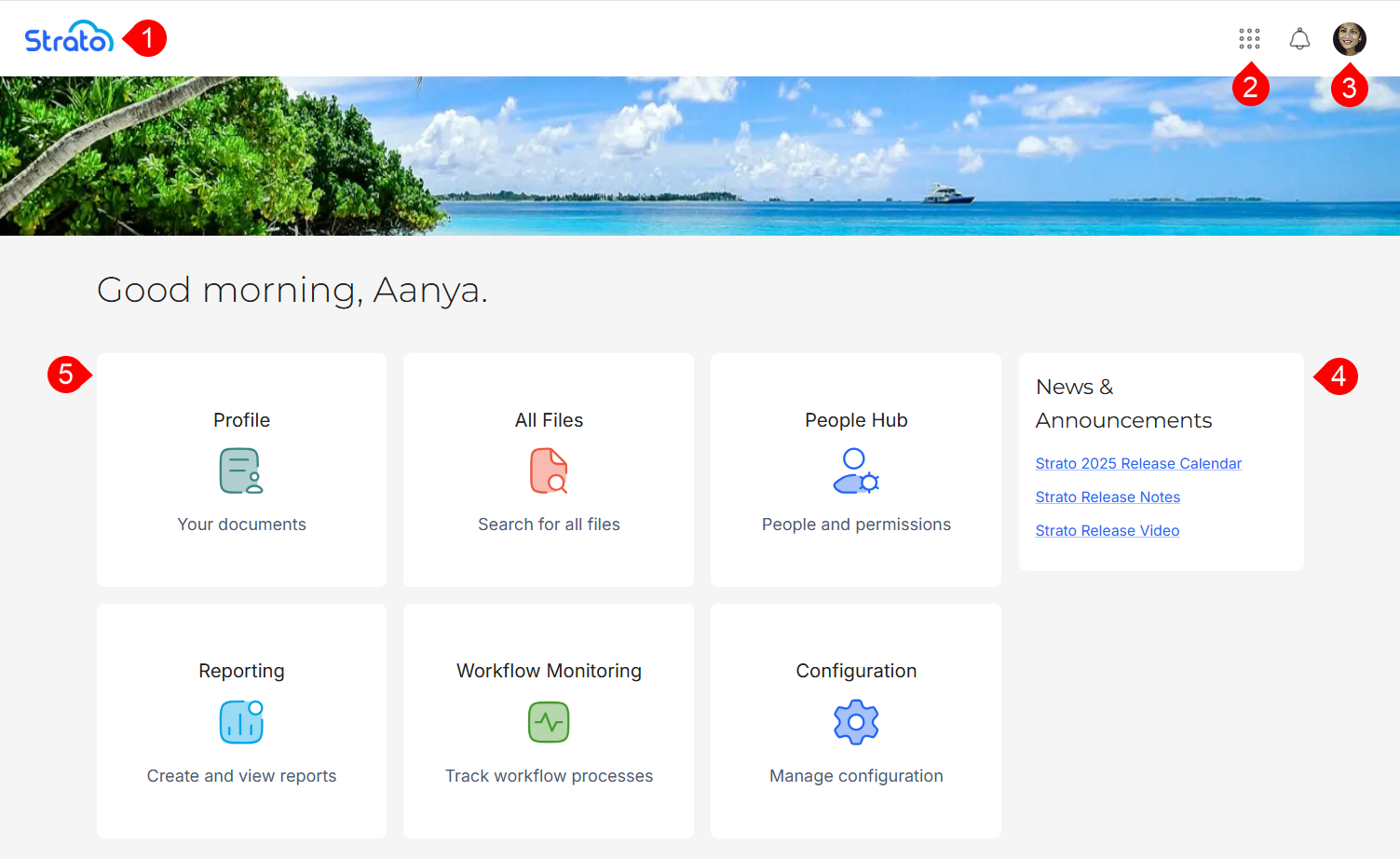Select the Profile tile title

(x=241, y=420)
